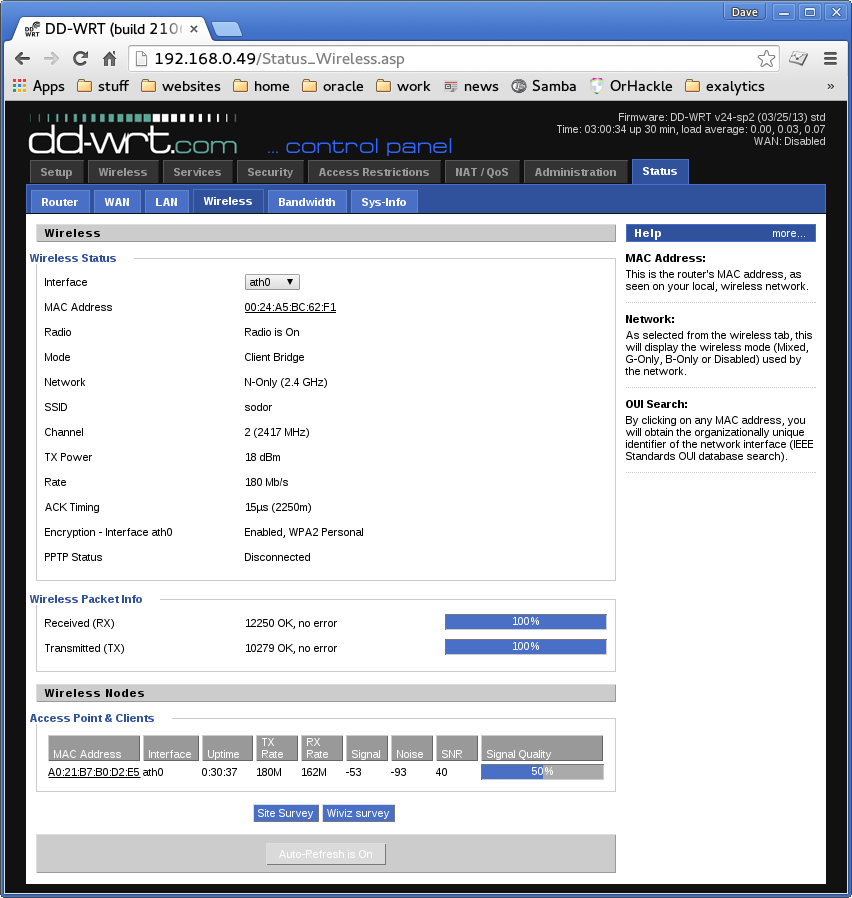Click the page icon in the address bar

coord(141,58)
